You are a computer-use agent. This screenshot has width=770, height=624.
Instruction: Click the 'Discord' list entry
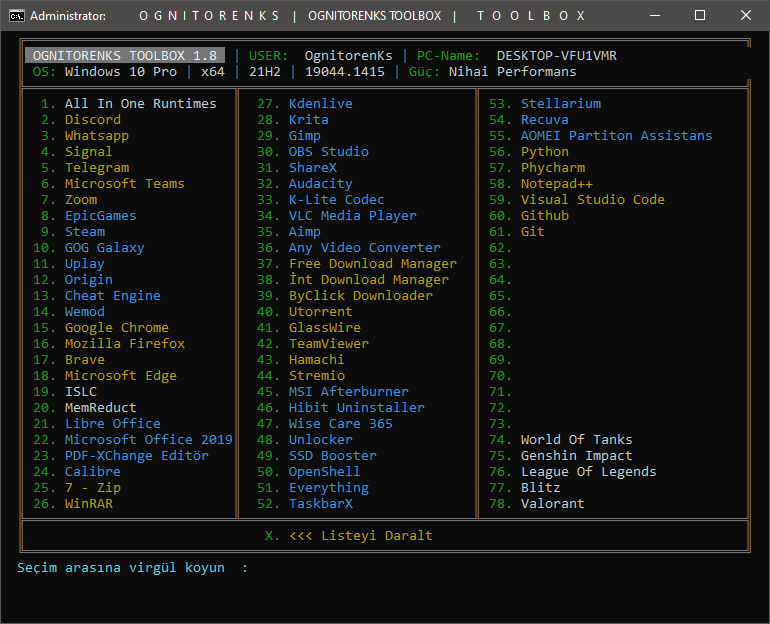point(93,120)
